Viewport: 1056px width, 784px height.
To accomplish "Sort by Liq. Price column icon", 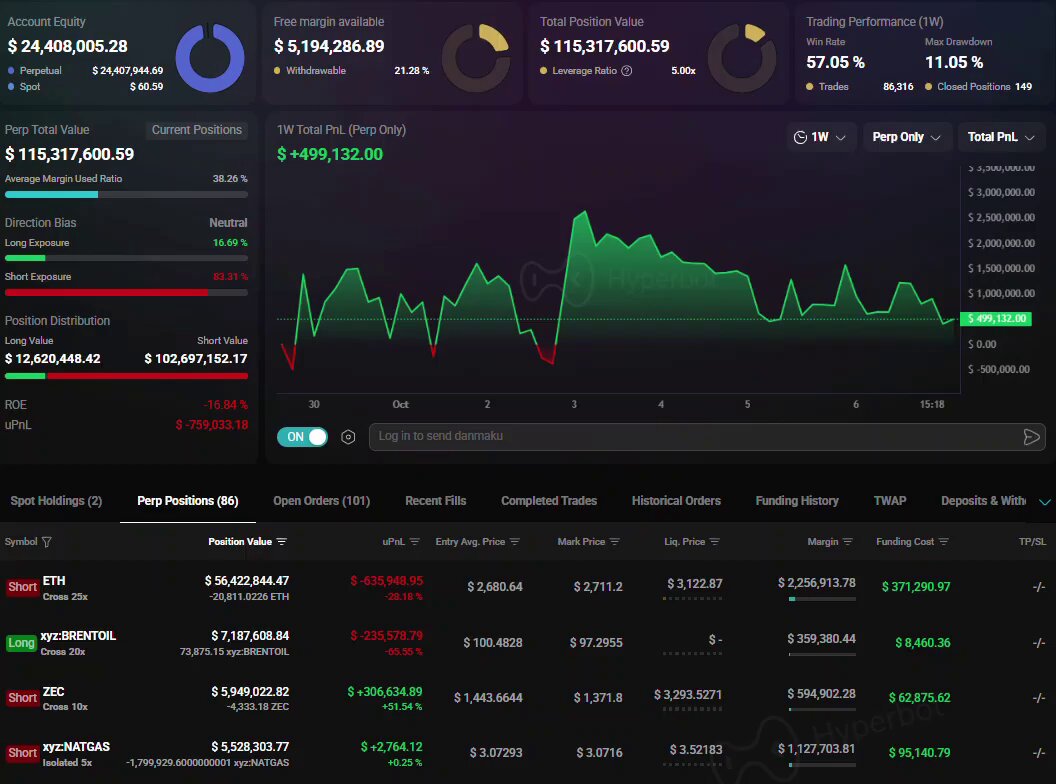I will coord(715,542).
